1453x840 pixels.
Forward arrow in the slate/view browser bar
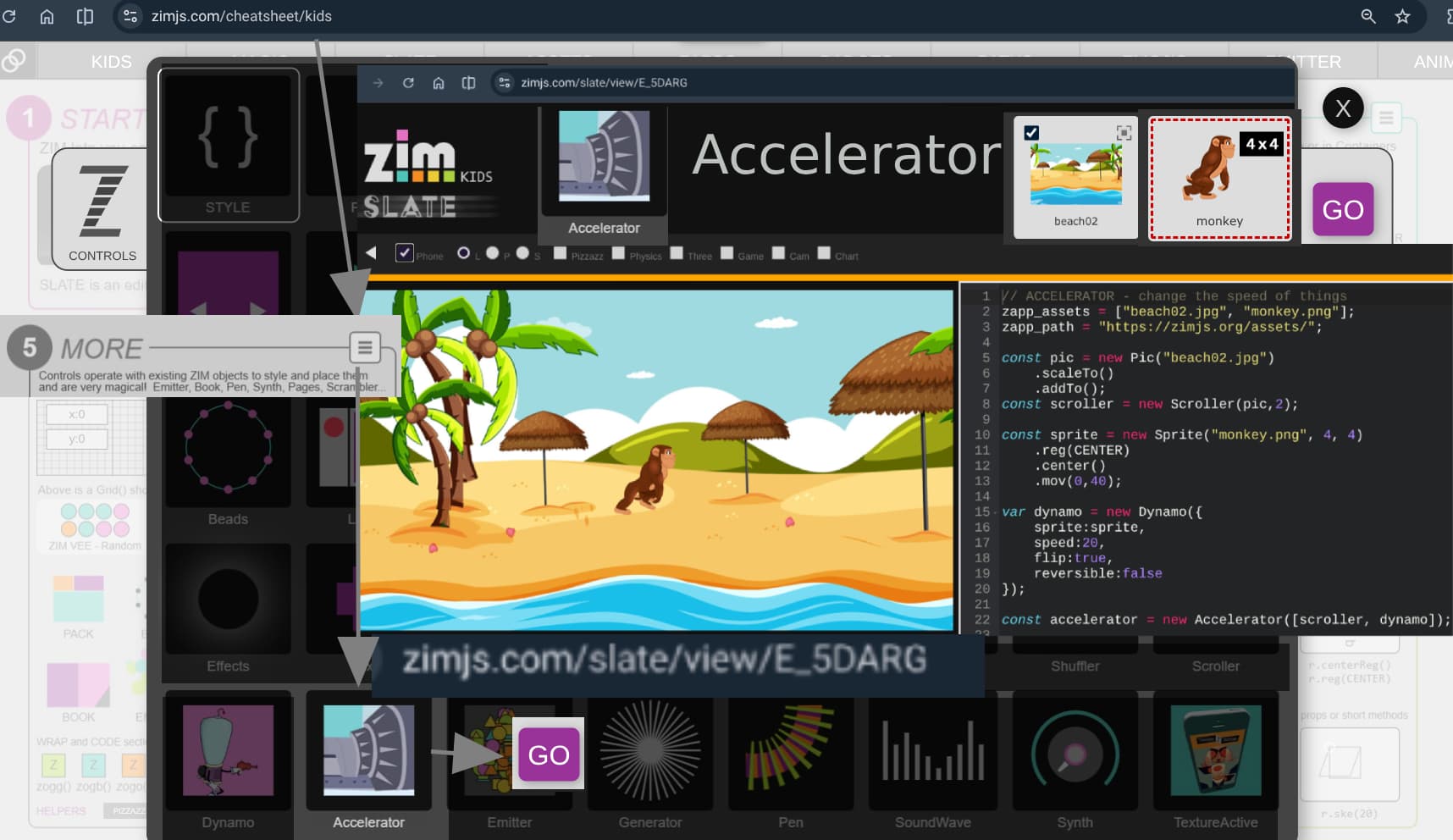pos(378,82)
